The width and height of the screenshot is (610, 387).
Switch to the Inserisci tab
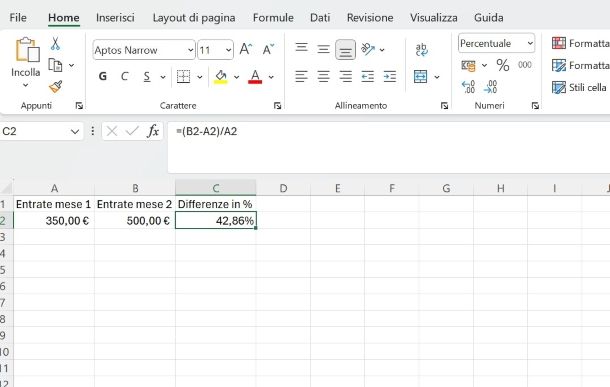pyautogui.click(x=115, y=18)
